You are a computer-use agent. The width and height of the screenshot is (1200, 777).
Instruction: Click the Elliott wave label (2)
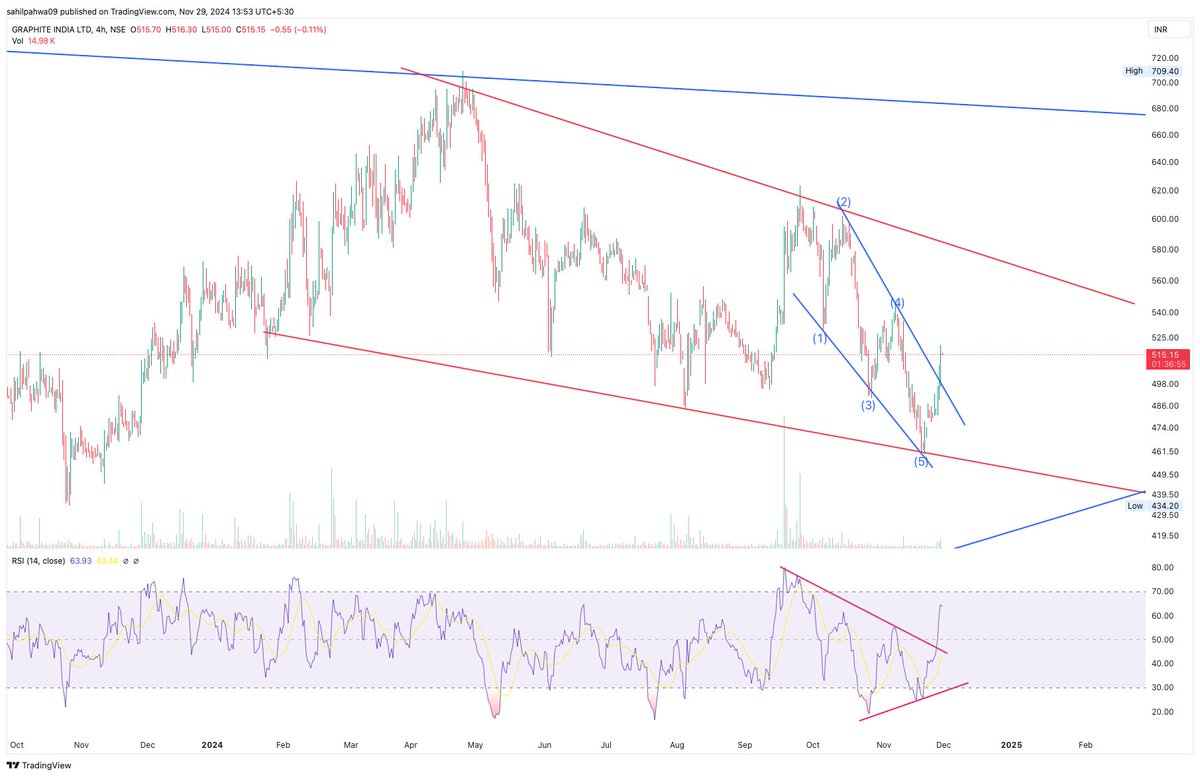843,202
